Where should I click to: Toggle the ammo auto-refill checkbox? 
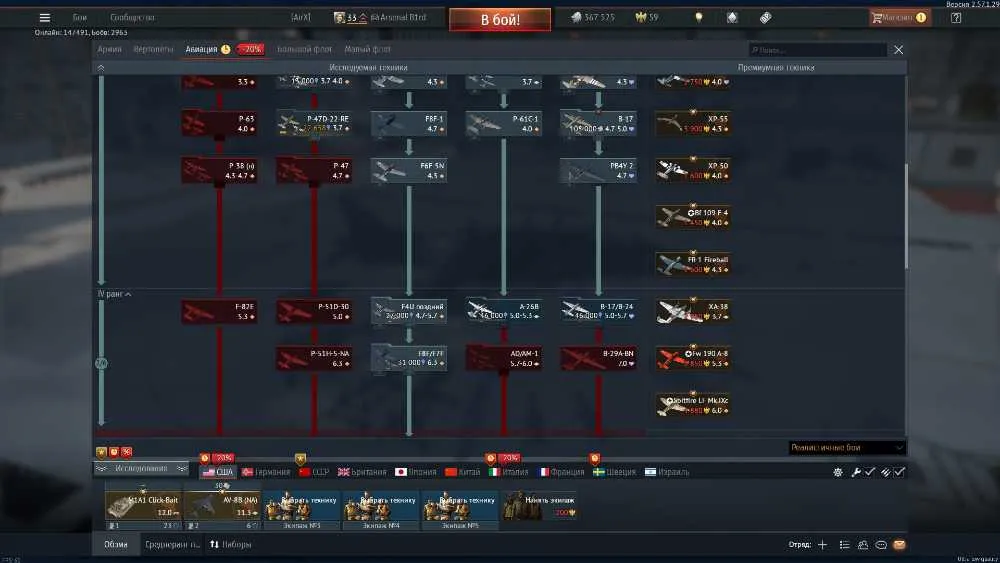click(899, 472)
